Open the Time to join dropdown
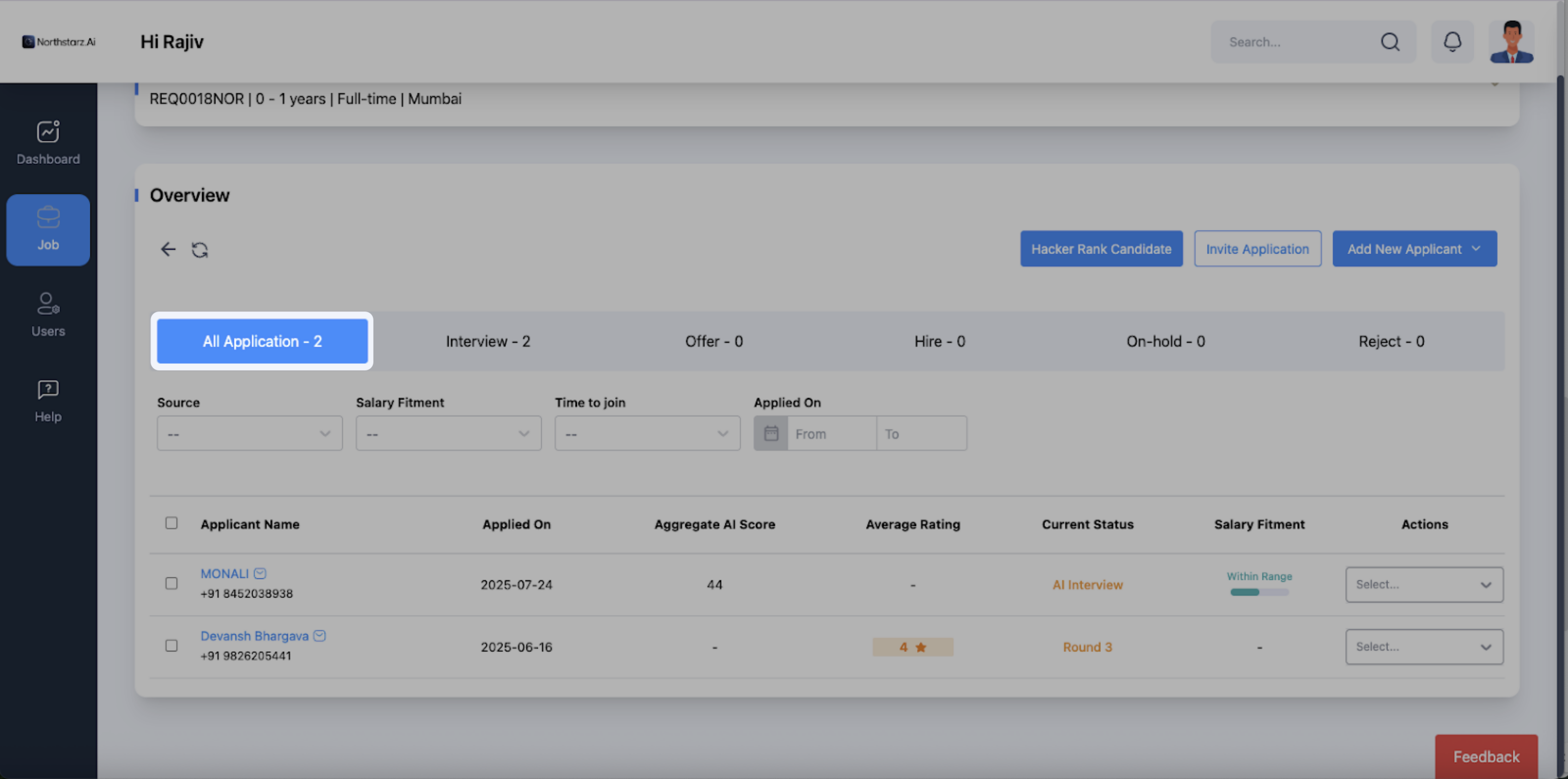Viewport: 1568px width, 779px height. tap(647, 433)
